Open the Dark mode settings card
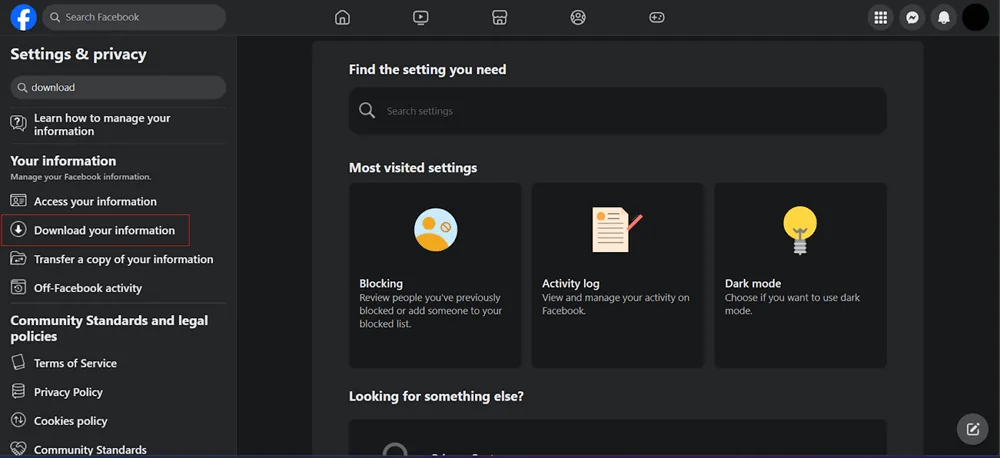This screenshot has height=458, width=1000. (800, 275)
